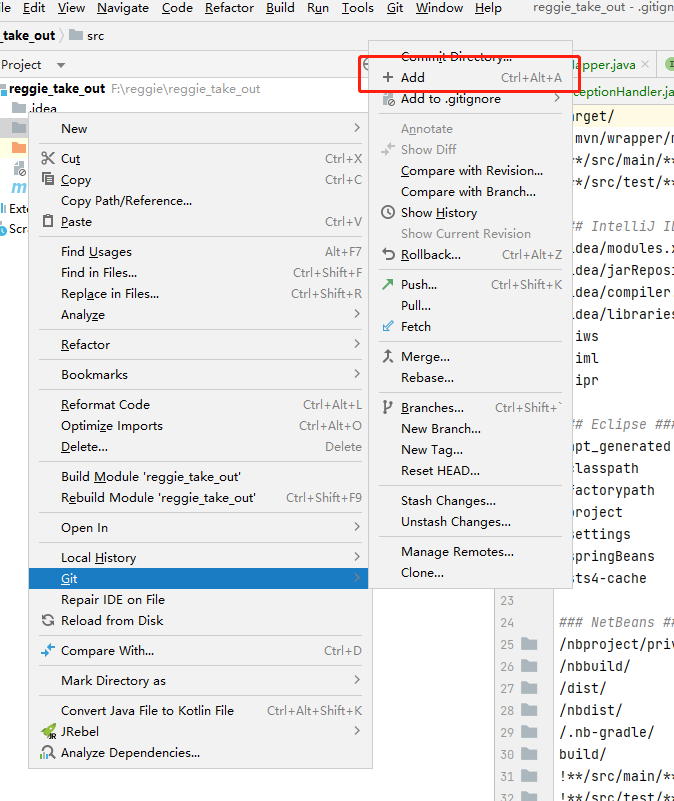The image size is (674, 801).
Task: Click the Analyze Dependencies chart icon
Action: coord(48,752)
